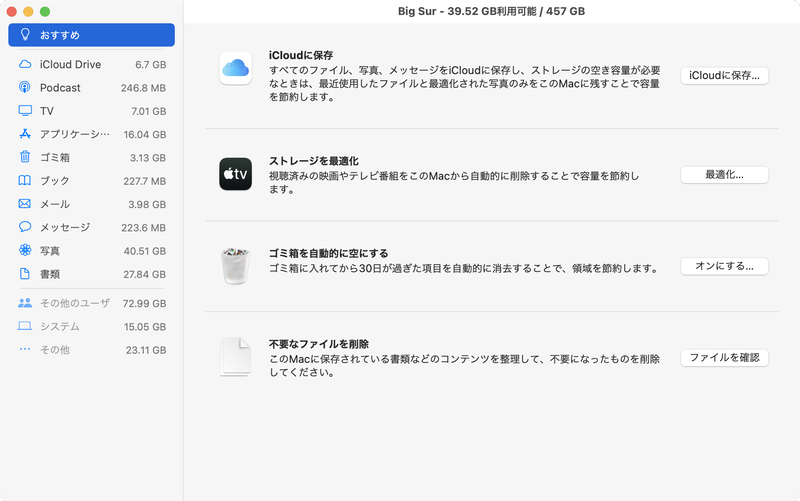Click the 72.99 GB size value
Viewport: 800px width, 501px height.
tap(144, 303)
